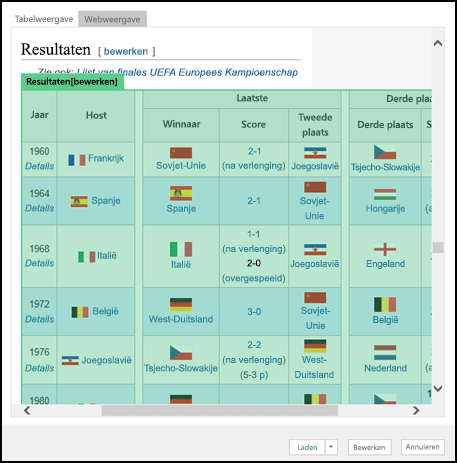The image size is (457, 463).
Task: Select the Resultaten[bewerken] table tag
Action: pos(72,82)
